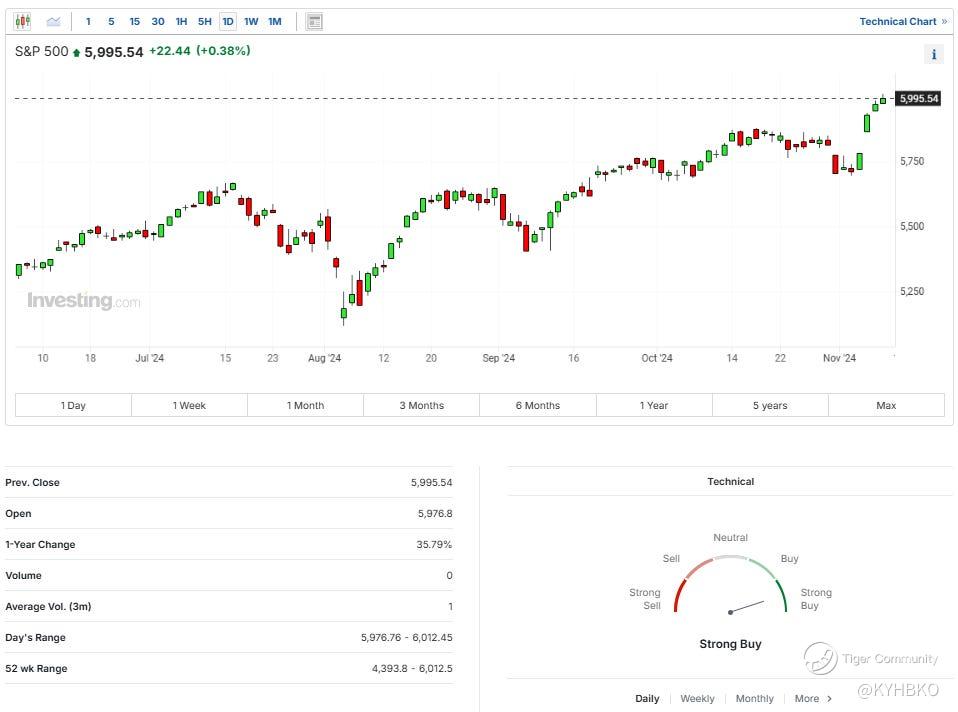Image resolution: width=958 pixels, height=712 pixels.
Task: Switch to the Monthly technical tab
Action: [x=754, y=699]
